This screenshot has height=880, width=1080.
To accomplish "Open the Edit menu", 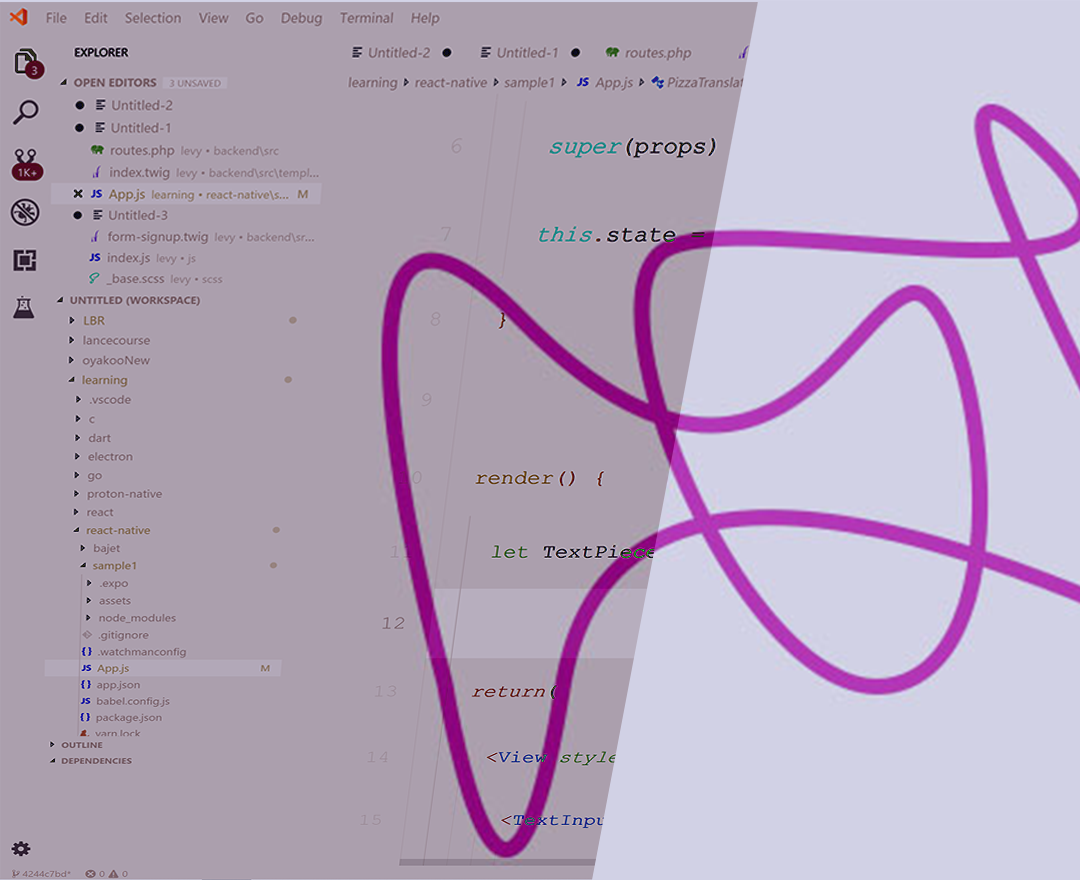I will 95,18.
